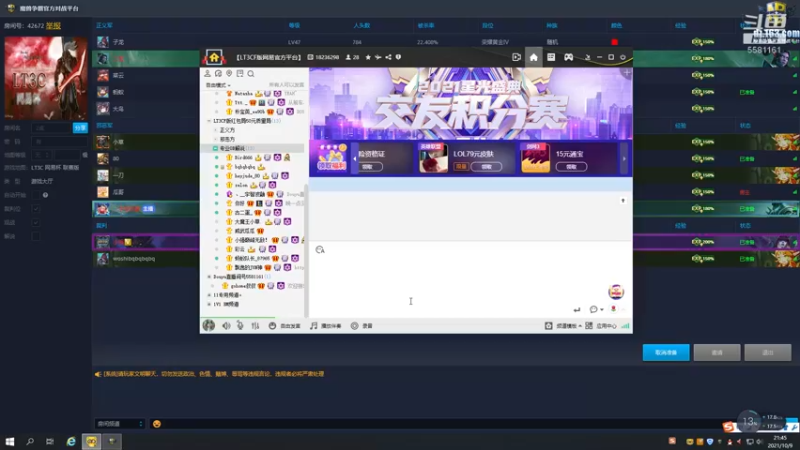Open the channel info icon in title bar
The width and height of the screenshot is (800, 450).
[398, 57]
